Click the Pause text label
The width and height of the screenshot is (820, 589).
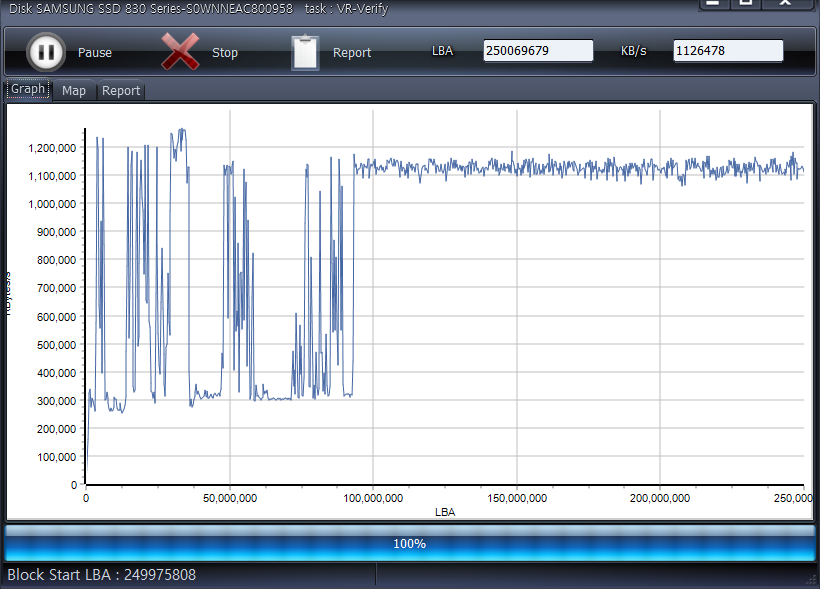pyautogui.click(x=95, y=53)
